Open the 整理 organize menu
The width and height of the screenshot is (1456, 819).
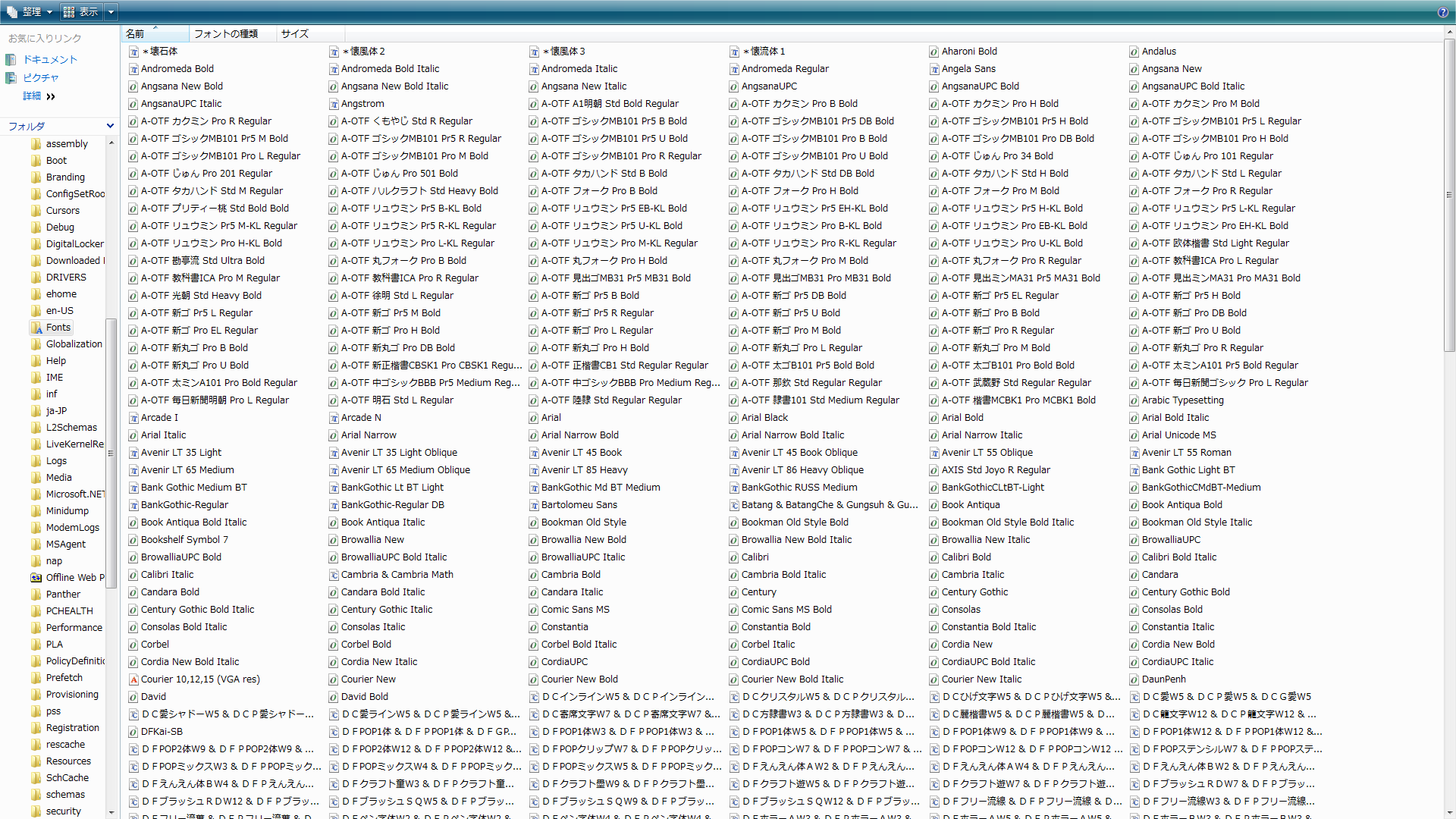[x=30, y=11]
